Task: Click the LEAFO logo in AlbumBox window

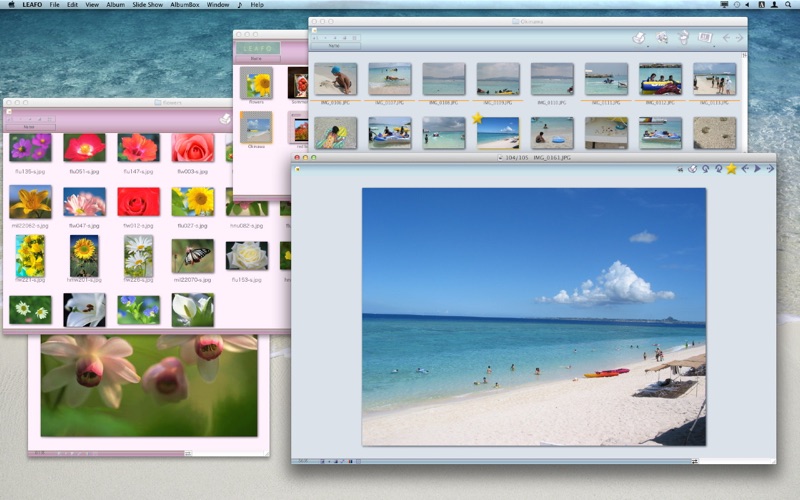Action: tap(258, 48)
